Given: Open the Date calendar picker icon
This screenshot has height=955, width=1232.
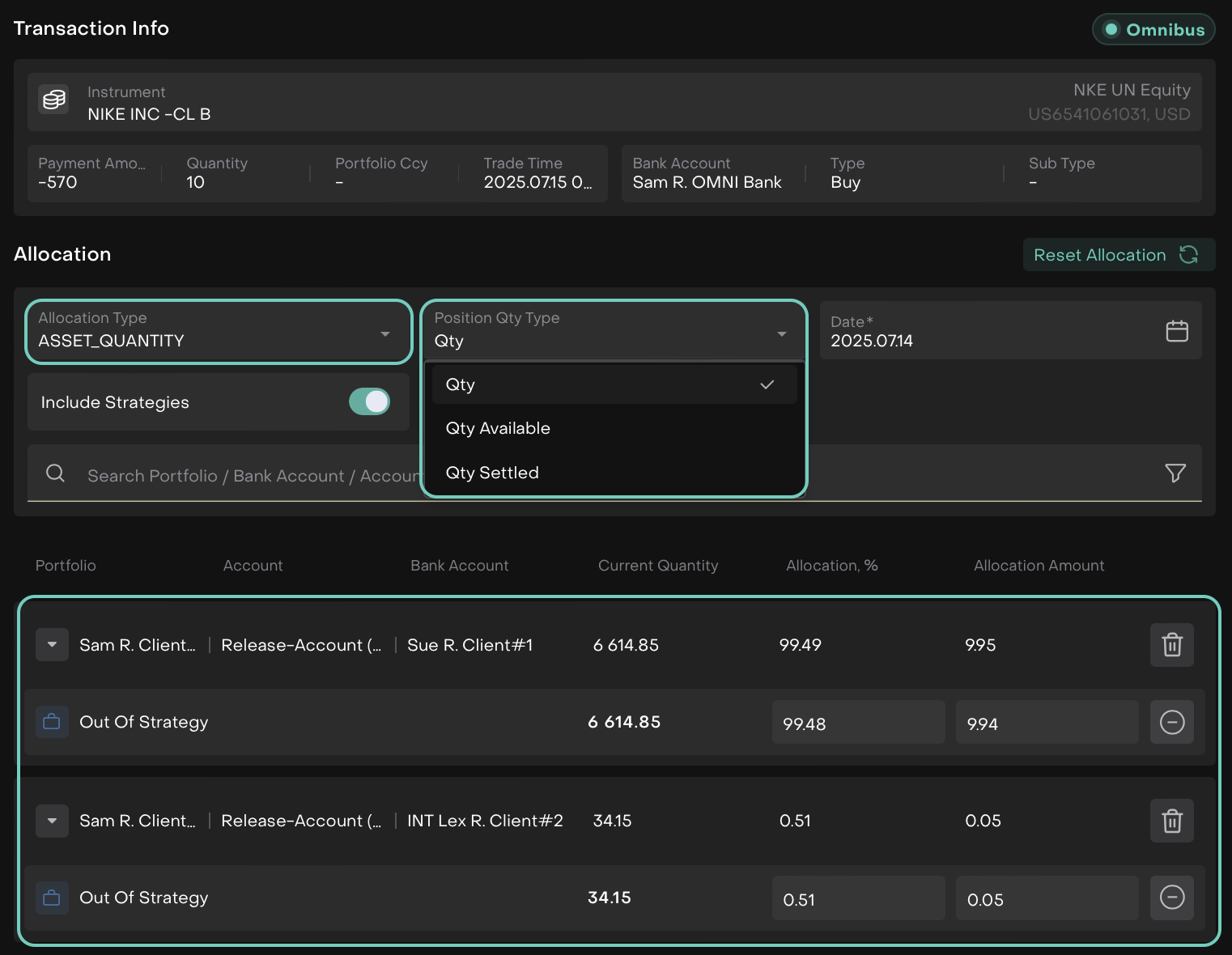Looking at the screenshot, I should [x=1176, y=331].
